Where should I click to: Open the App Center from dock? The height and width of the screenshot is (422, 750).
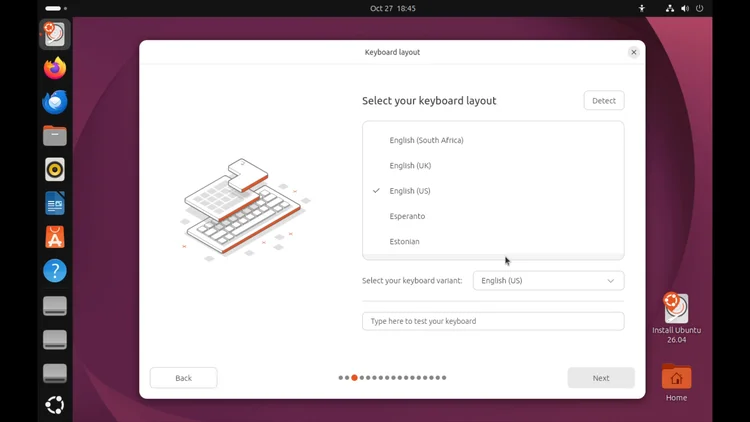coord(55,237)
